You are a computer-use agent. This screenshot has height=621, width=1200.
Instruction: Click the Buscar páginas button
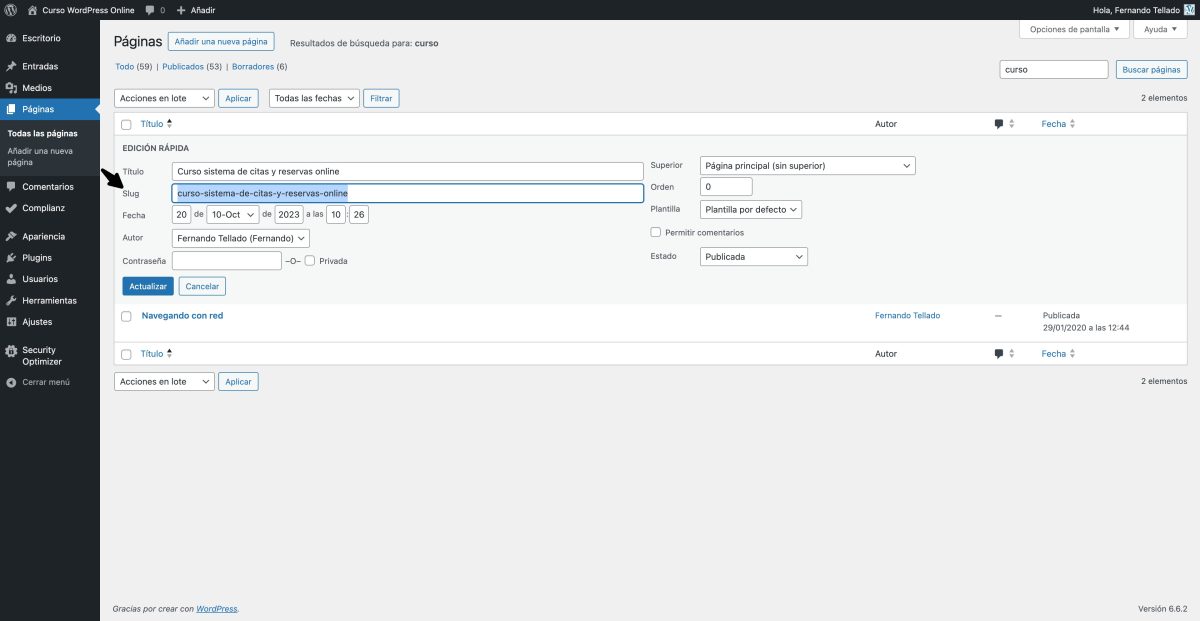[1151, 70]
